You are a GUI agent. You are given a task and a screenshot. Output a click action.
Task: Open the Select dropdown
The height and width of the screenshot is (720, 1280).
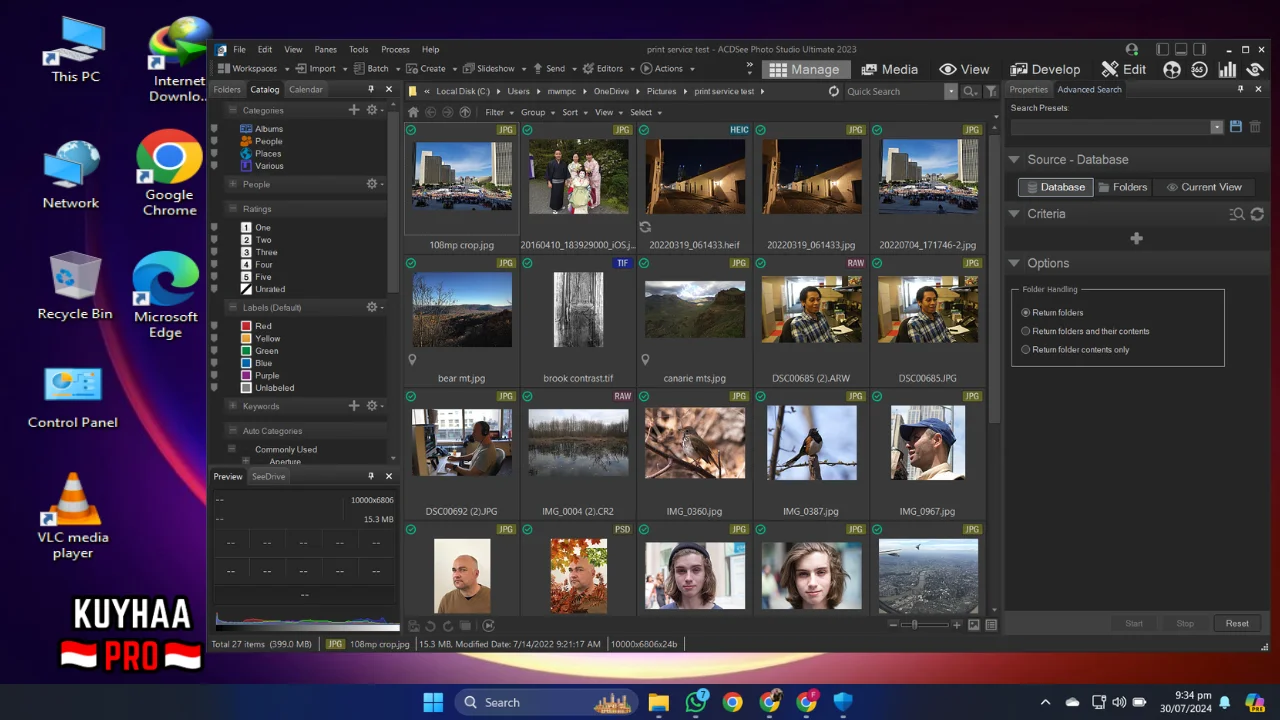[645, 112]
